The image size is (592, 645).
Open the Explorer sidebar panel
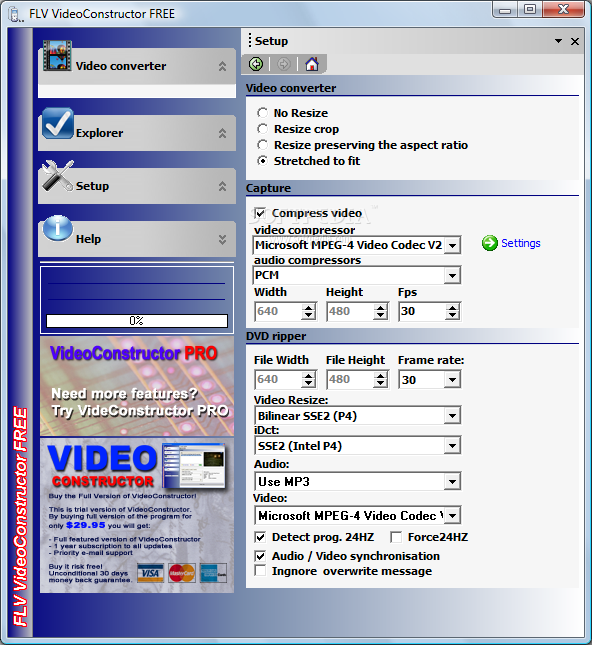tap(137, 133)
